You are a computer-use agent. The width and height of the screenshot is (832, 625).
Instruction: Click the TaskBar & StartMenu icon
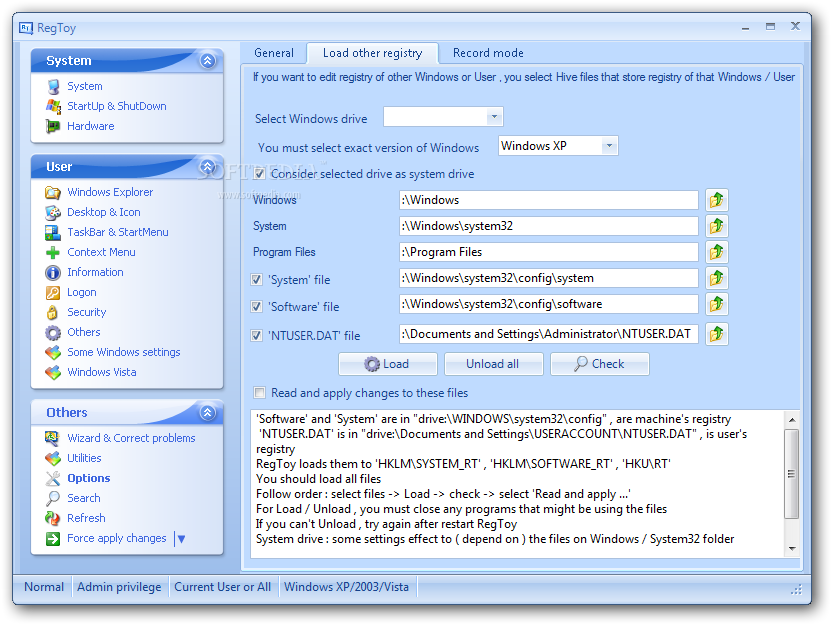pos(53,232)
